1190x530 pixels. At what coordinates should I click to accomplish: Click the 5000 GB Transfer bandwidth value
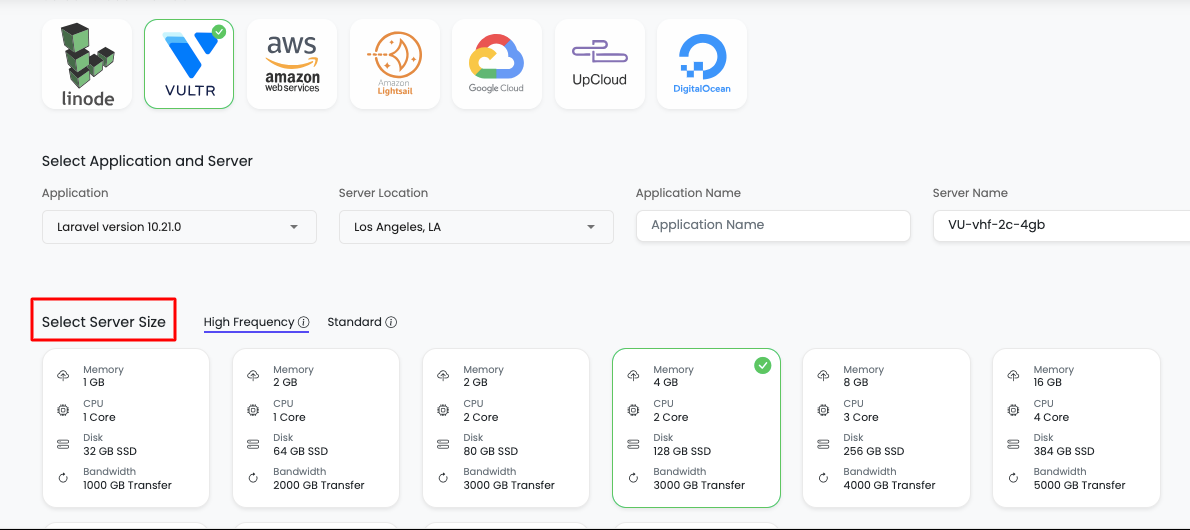point(1079,485)
